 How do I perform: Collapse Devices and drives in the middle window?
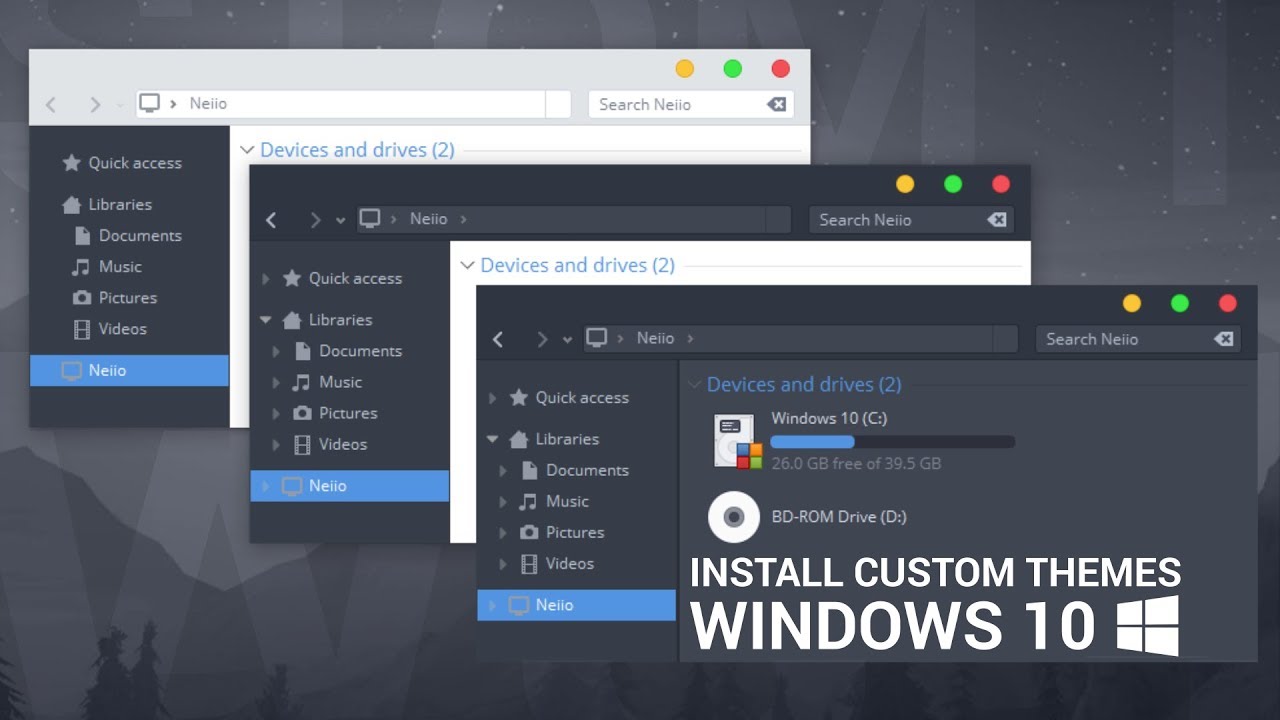tap(466, 266)
